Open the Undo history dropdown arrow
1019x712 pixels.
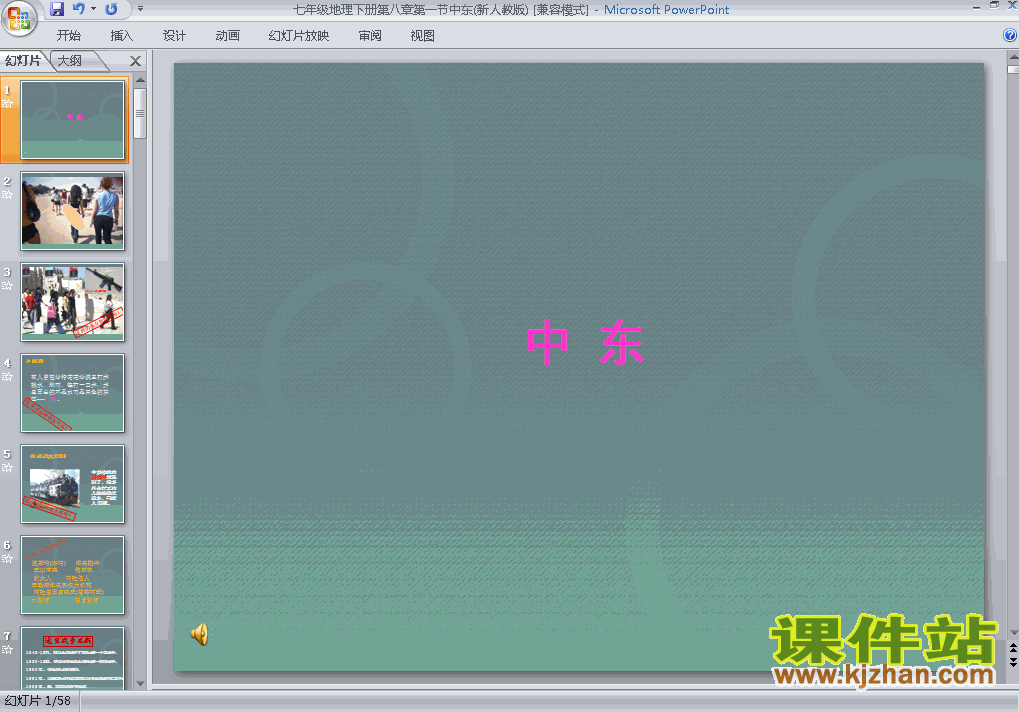pyautogui.click(x=94, y=9)
